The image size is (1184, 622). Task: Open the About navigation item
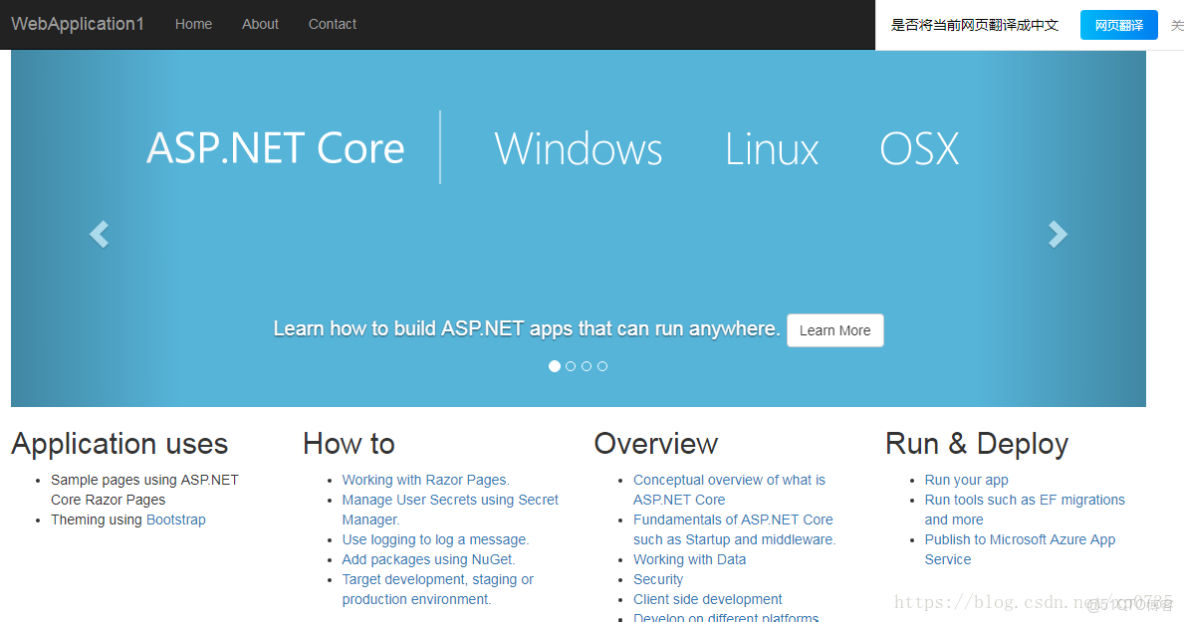260,24
